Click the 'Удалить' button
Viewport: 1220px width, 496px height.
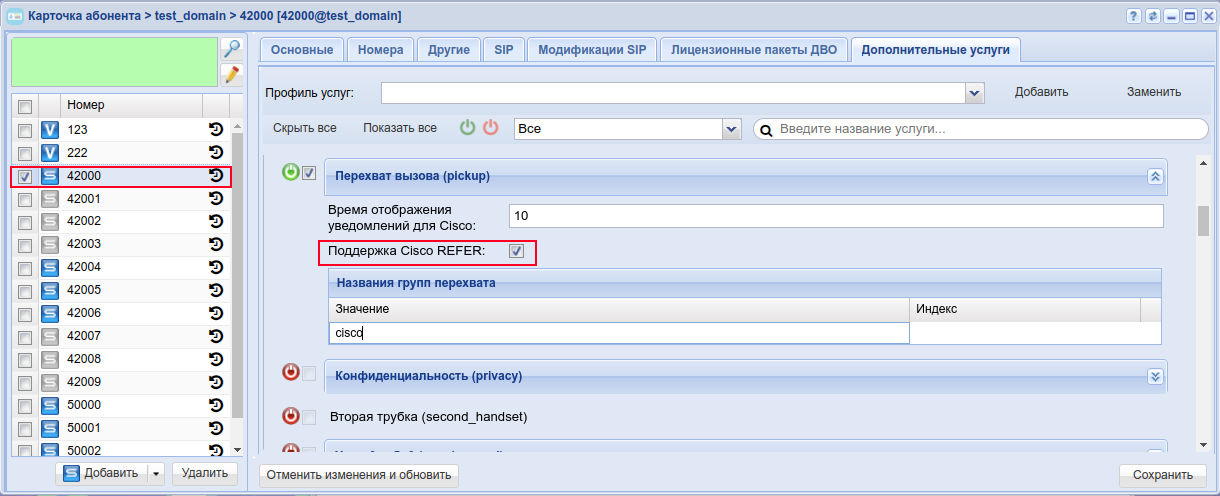pyautogui.click(x=204, y=473)
